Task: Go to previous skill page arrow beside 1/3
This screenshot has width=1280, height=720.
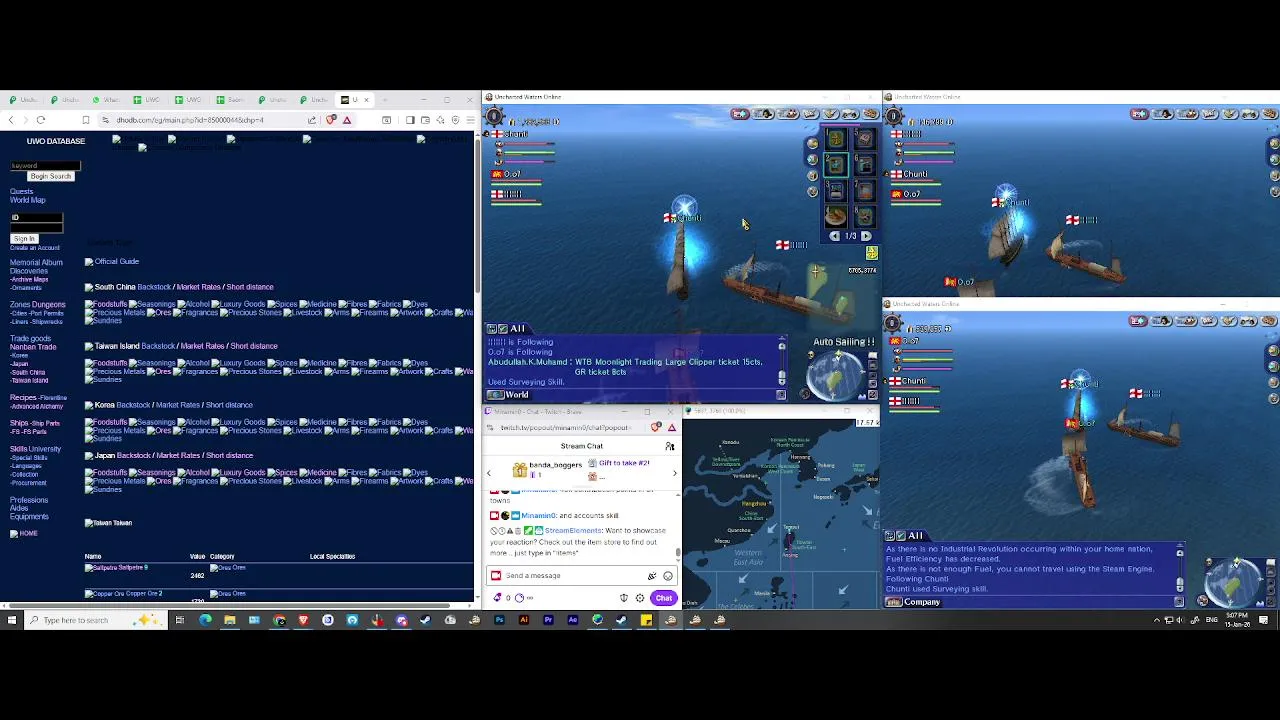Action: coord(835,237)
